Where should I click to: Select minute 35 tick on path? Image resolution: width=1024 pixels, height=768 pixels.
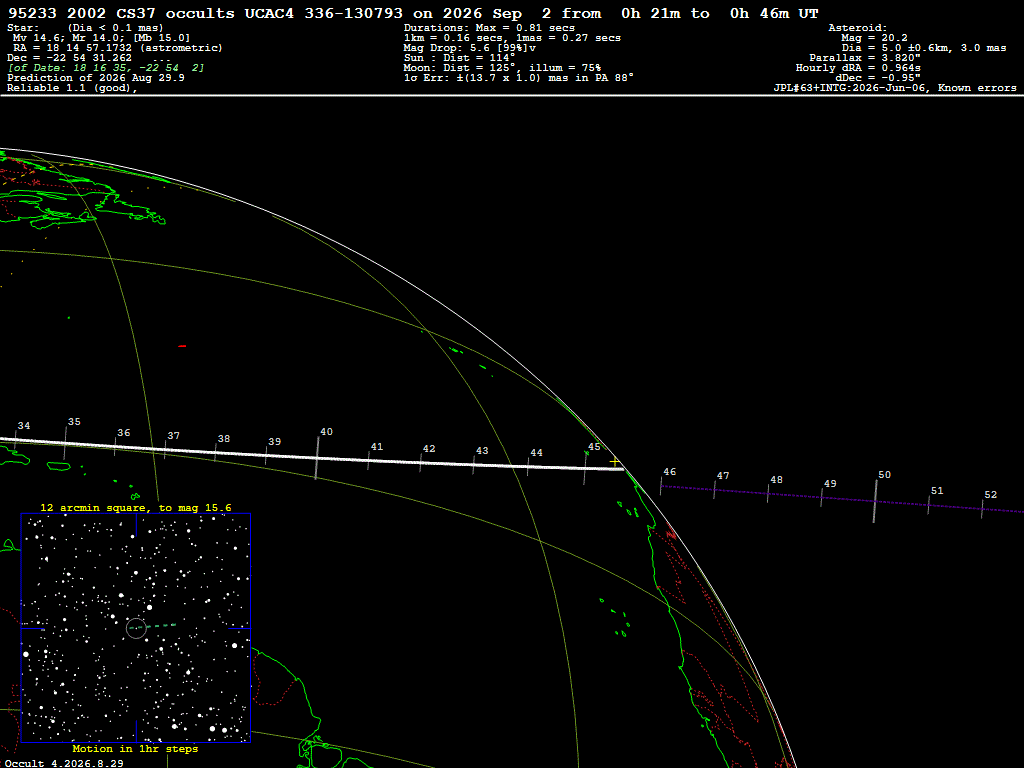click(65, 443)
